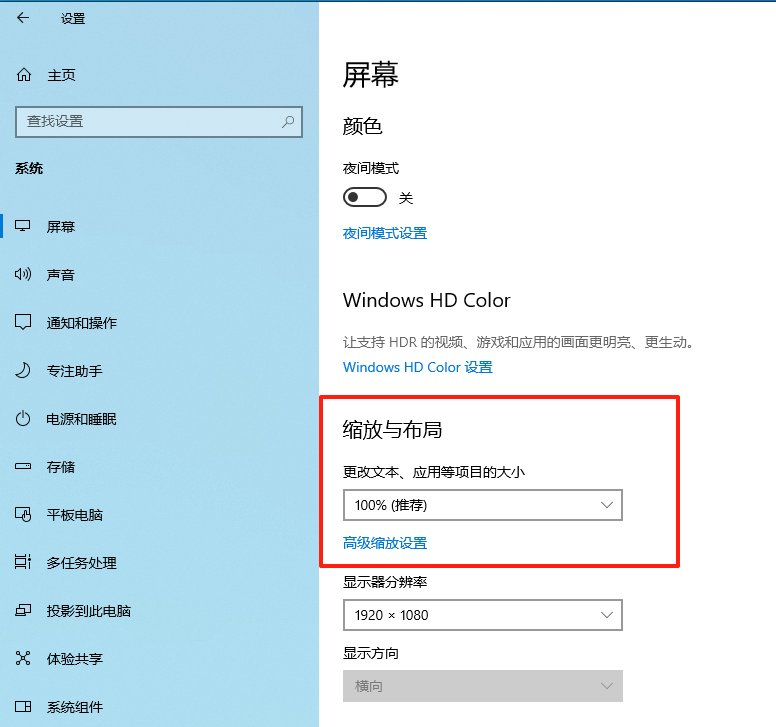Click the HDR description text
Image resolution: width=776 pixels, height=727 pixels.
point(518,342)
